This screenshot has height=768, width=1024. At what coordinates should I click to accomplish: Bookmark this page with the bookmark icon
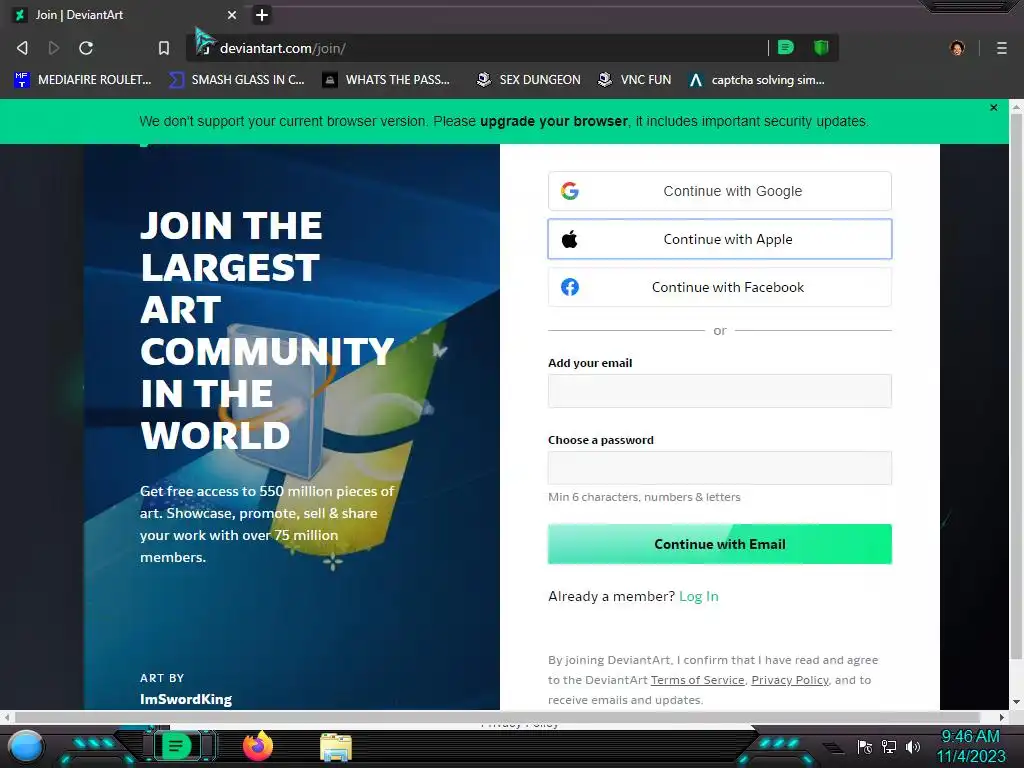coord(164,48)
